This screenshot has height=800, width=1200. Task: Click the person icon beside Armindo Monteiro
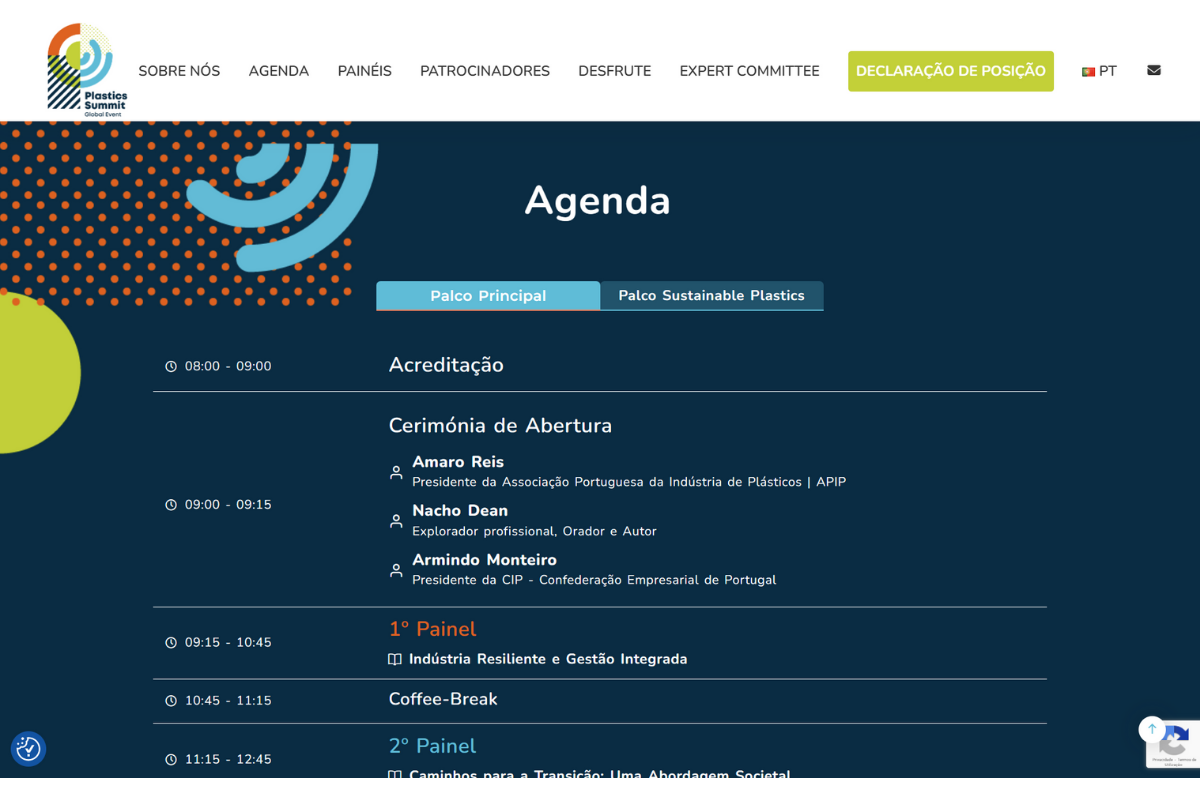click(x=396, y=570)
